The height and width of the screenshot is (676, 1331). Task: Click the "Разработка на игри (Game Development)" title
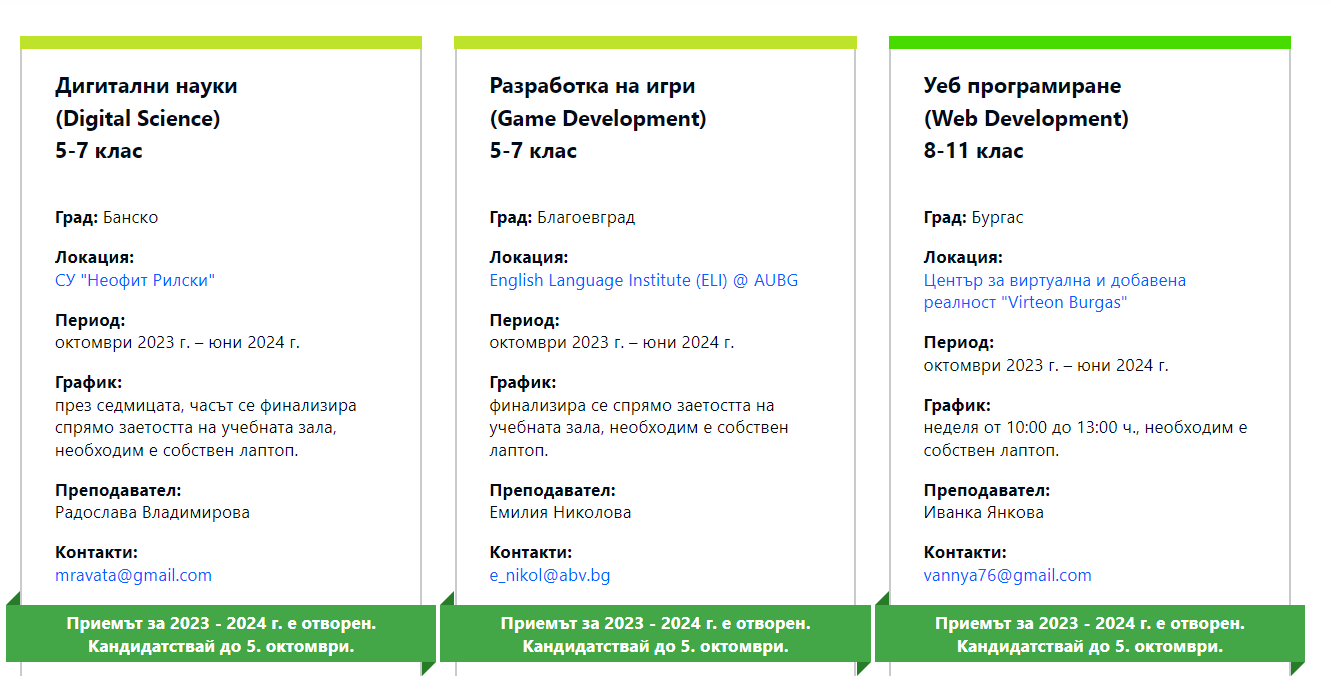pos(597,102)
